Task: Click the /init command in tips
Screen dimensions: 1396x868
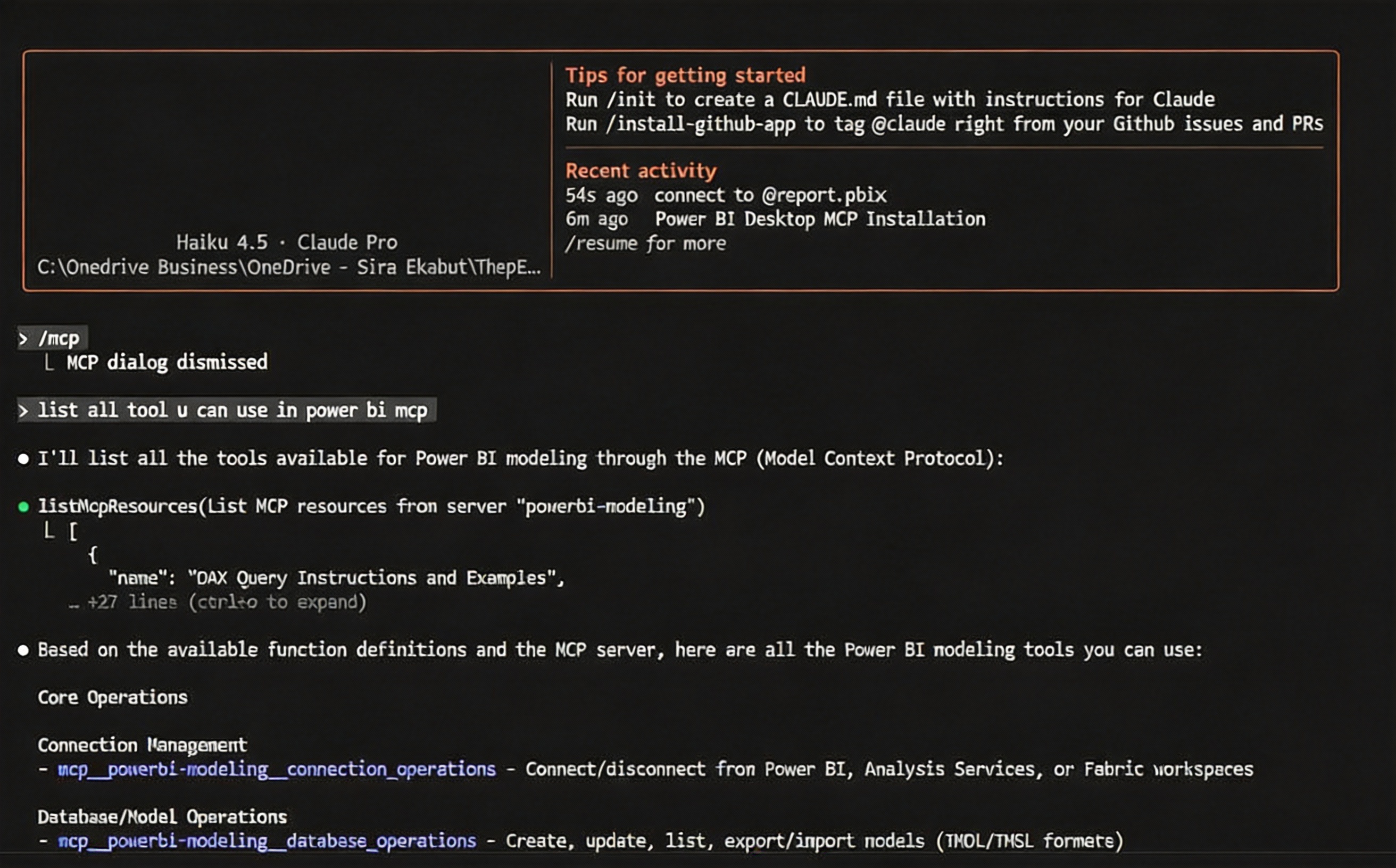Action: click(630, 100)
